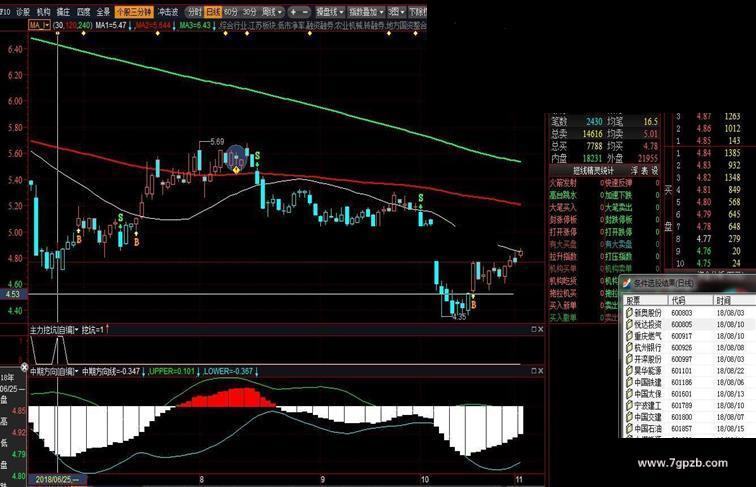Open the 冲击波 view
This screenshot has width=756, height=487.
click(168, 12)
